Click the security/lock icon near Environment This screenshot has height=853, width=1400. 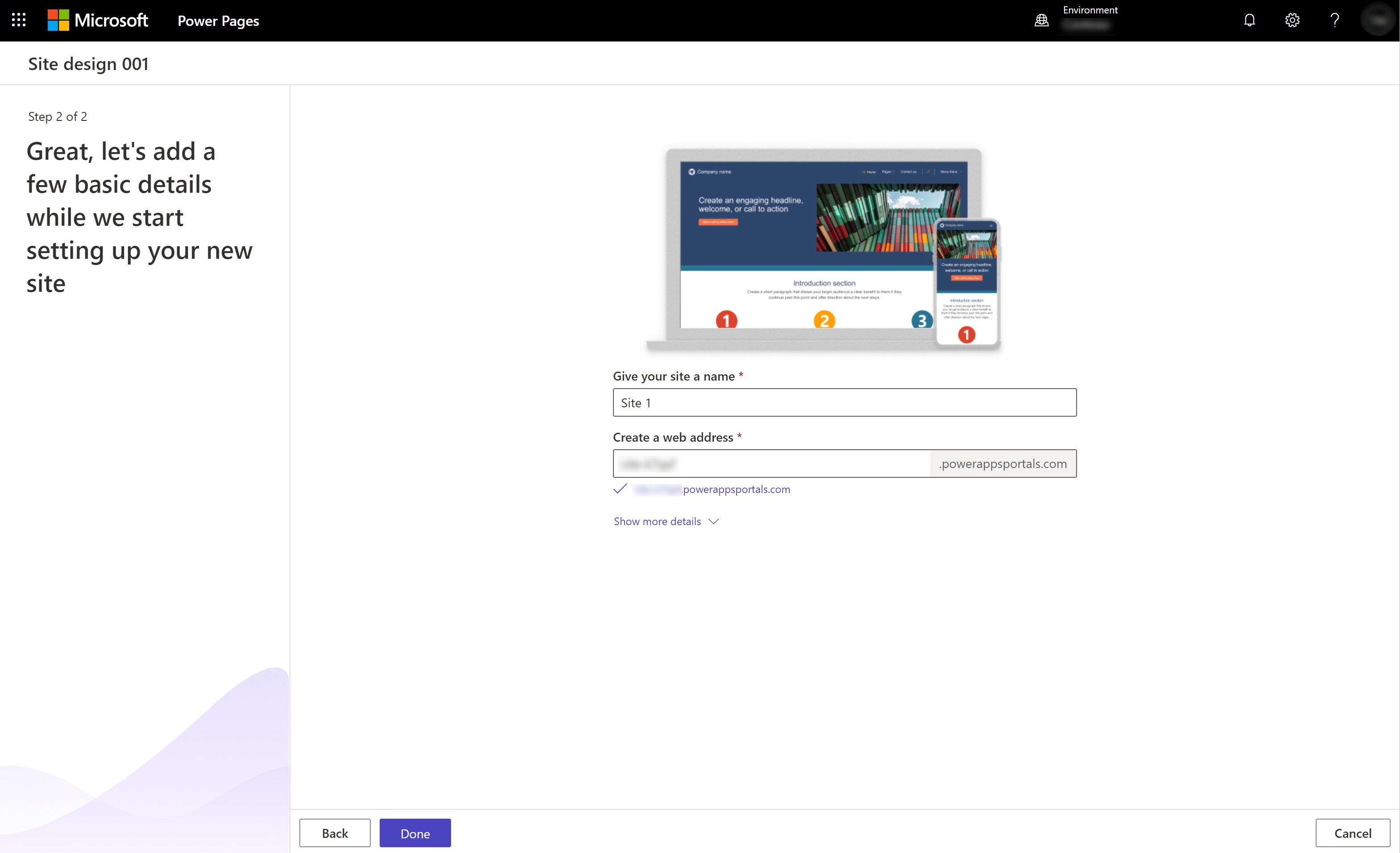click(x=1042, y=20)
